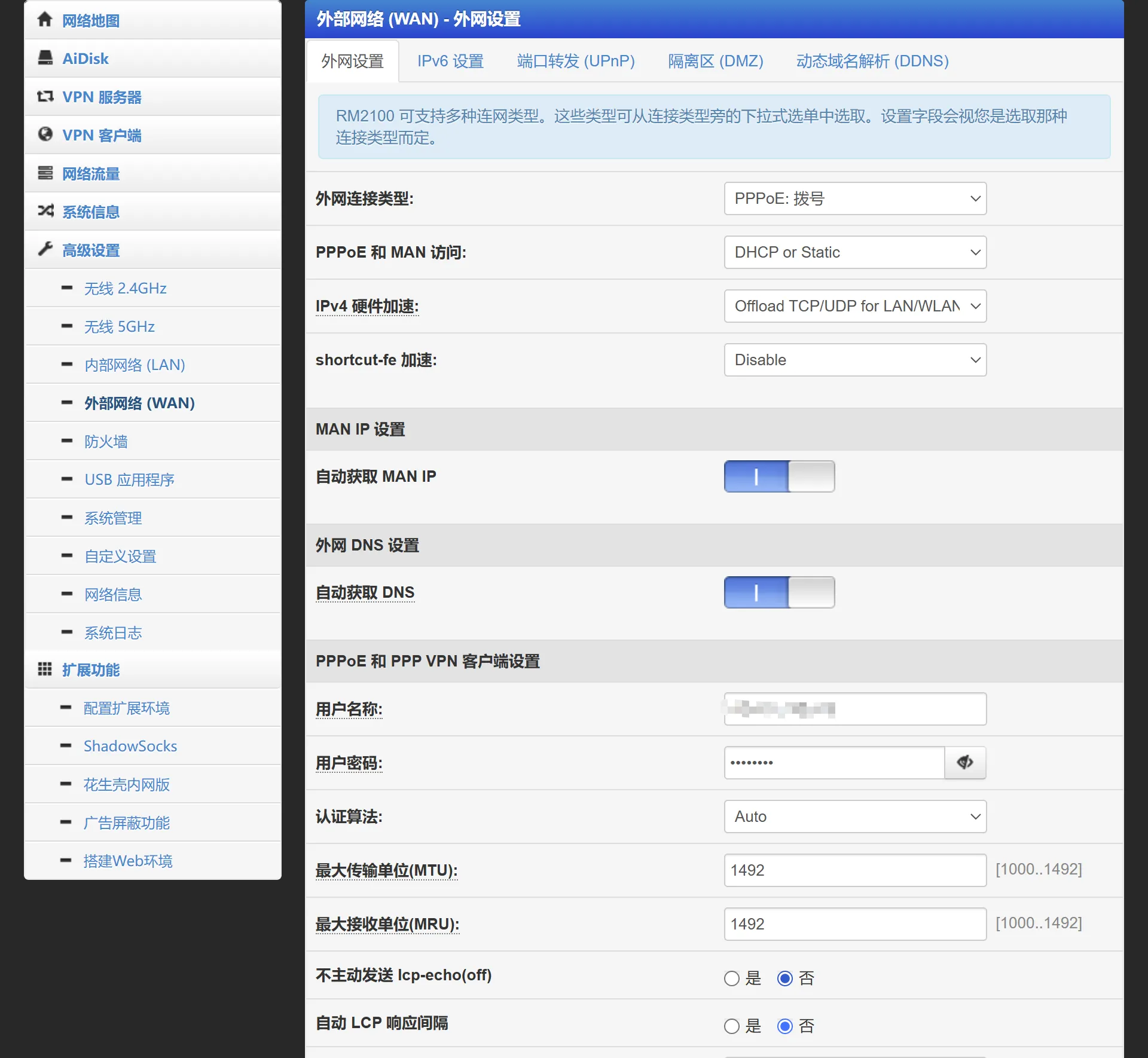Click the globe icon for VPN 客户端
The height and width of the screenshot is (1058, 1148).
coord(45,134)
